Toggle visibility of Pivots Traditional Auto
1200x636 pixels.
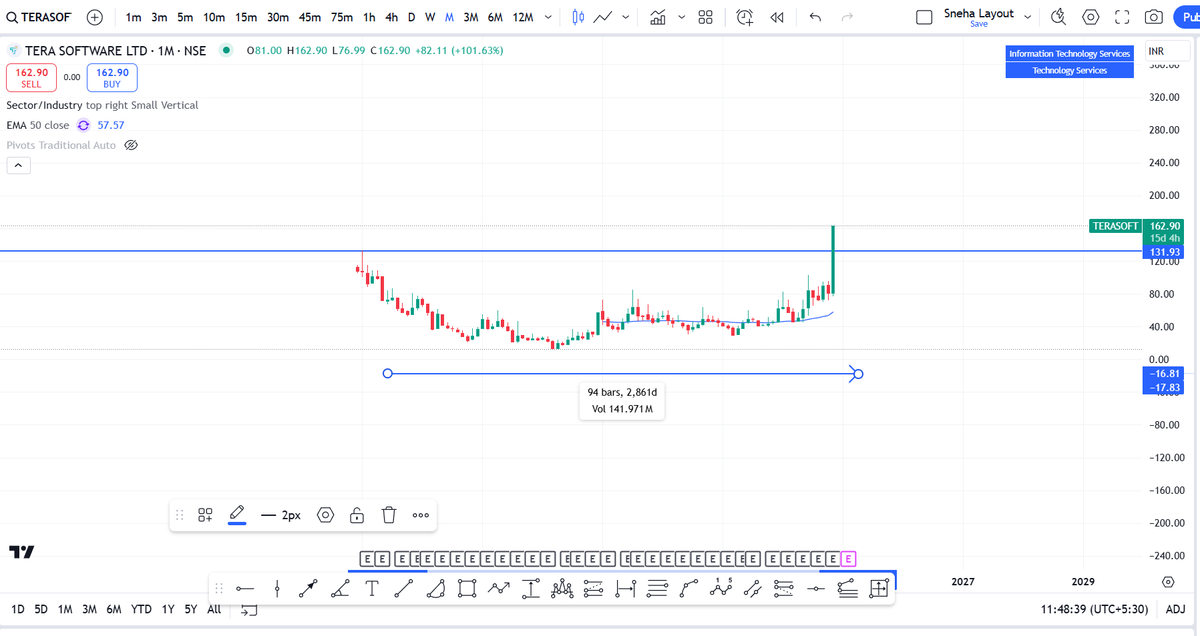coord(130,145)
